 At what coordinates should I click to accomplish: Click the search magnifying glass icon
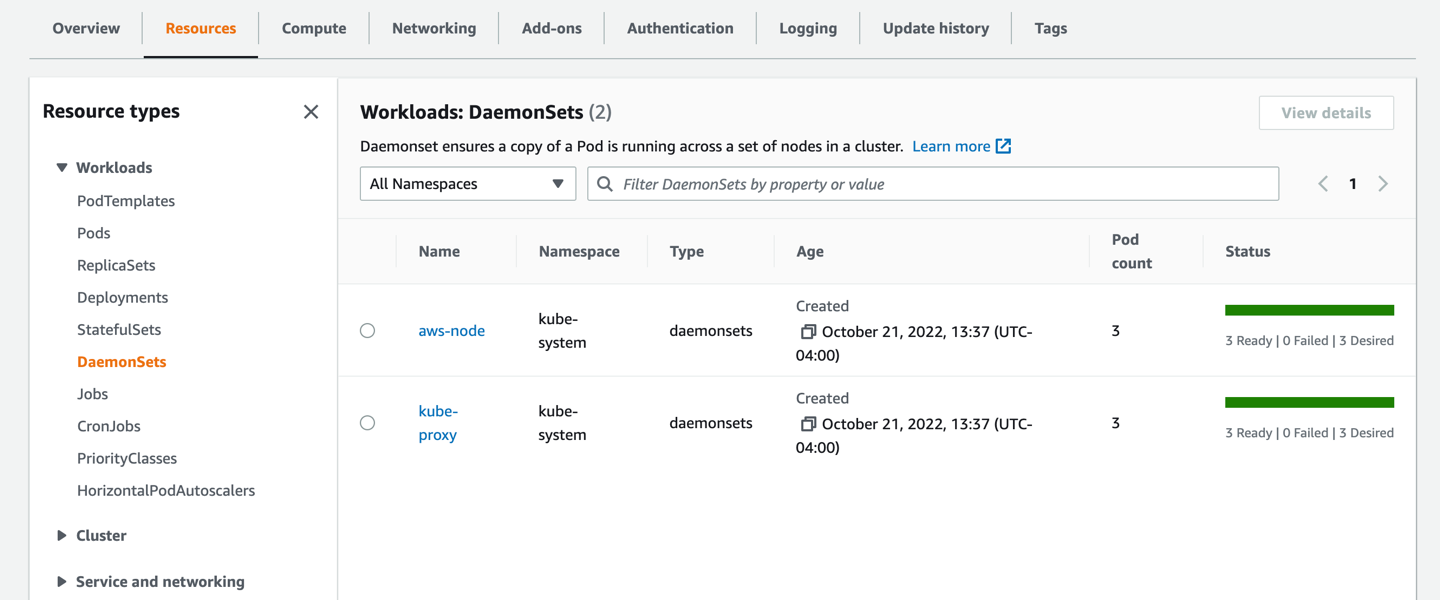[x=605, y=183]
